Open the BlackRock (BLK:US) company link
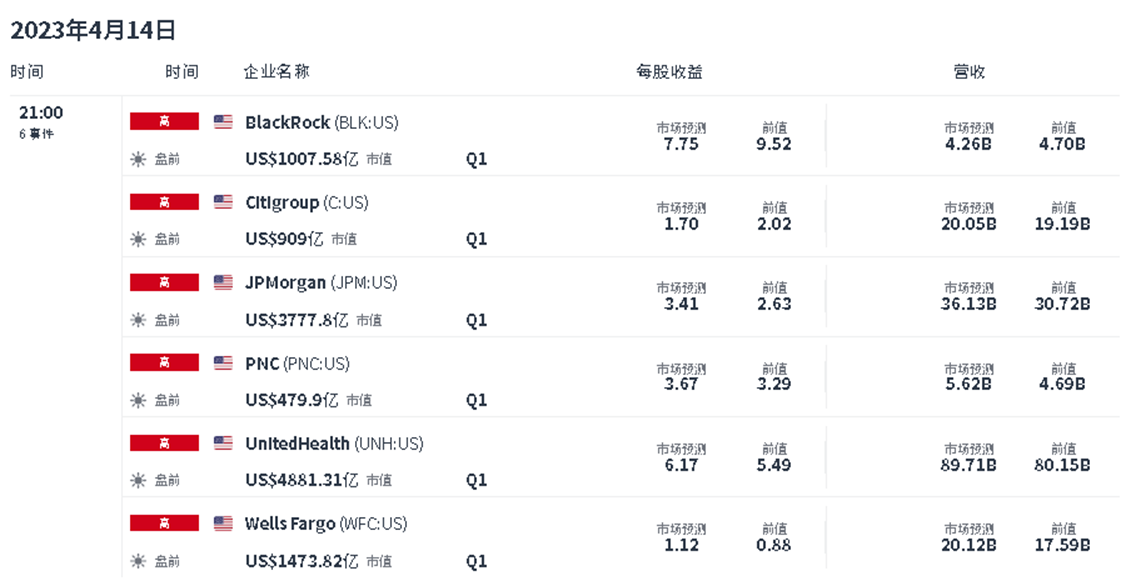Screen dimensions: 1126x581 point(321,122)
